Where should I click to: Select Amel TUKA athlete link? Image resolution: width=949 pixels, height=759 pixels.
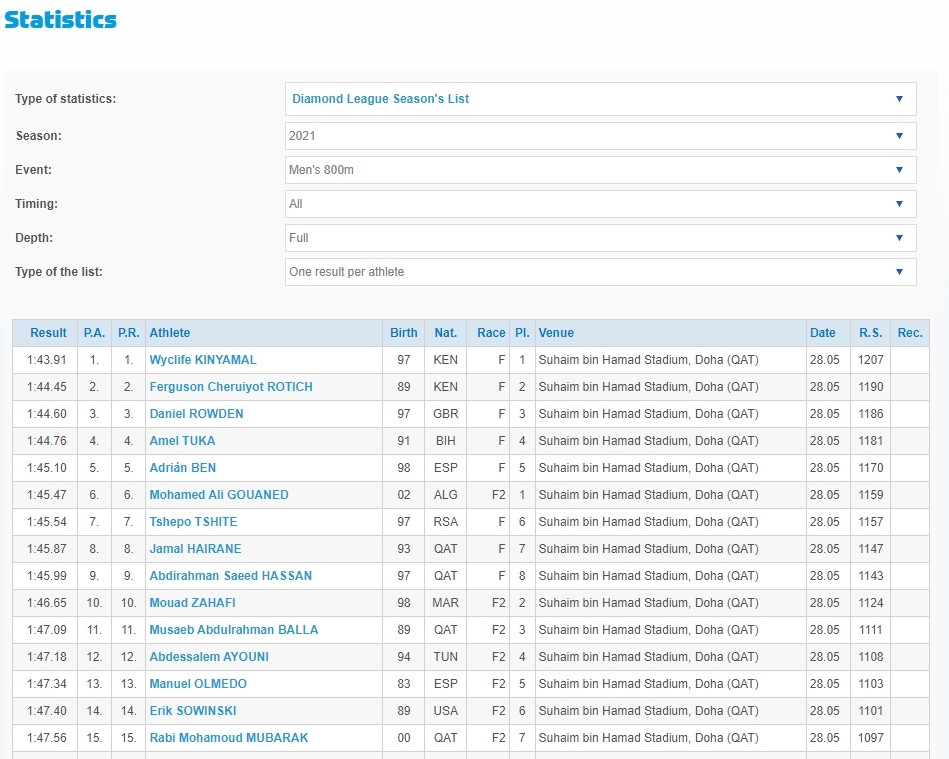182,441
